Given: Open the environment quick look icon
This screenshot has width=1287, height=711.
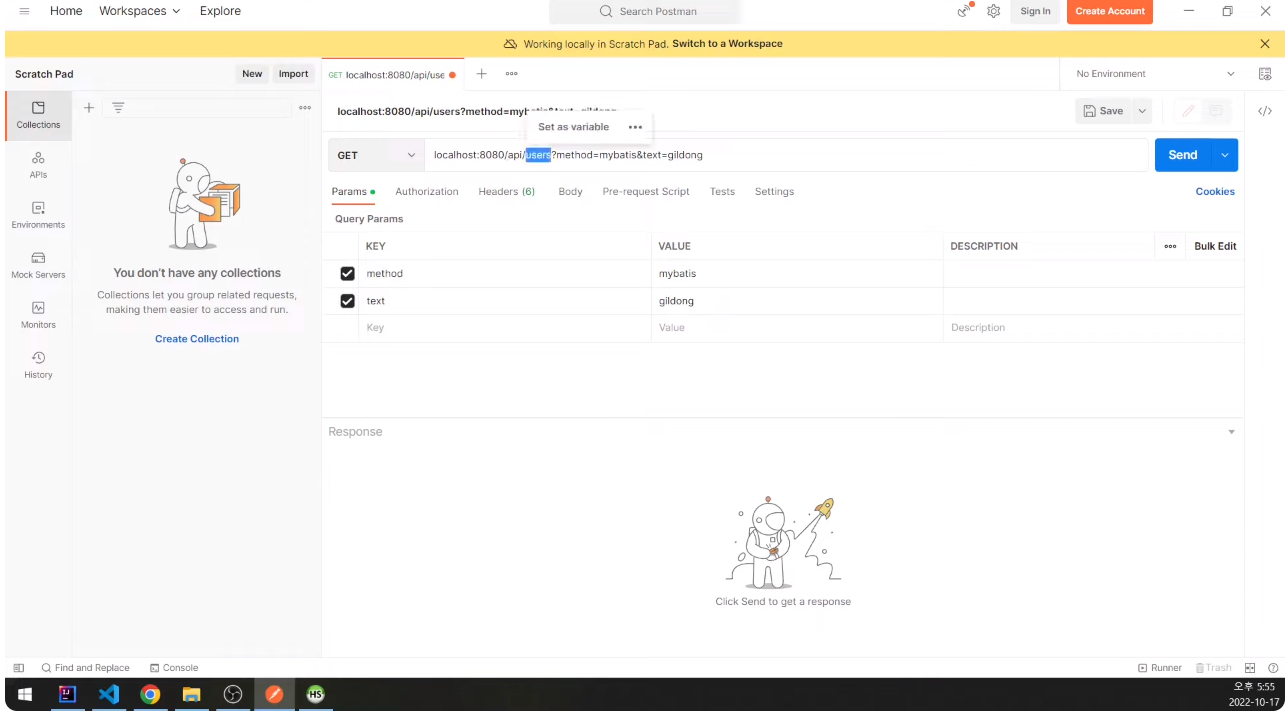Looking at the screenshot, I should coord(1265,74).
